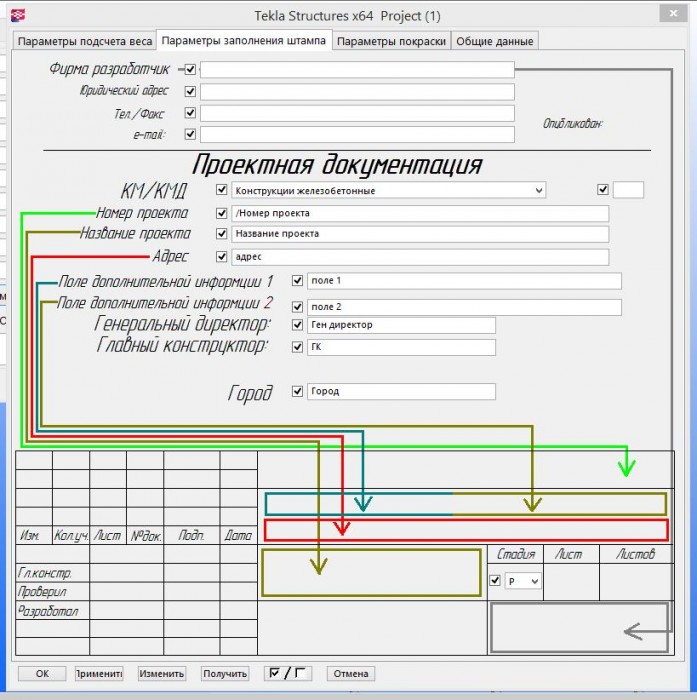Select the Общие данные tab

click(x=495, y=42)
